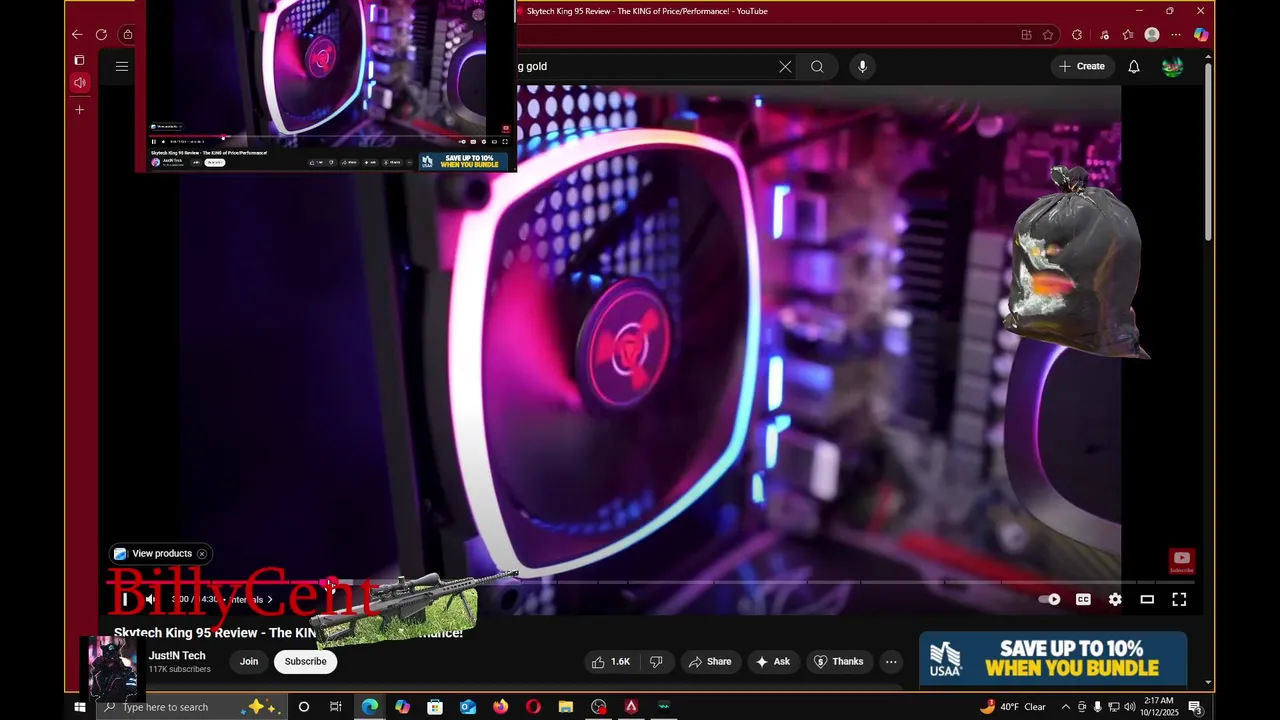Image resolution: width=1280 pixels, height=720 pixels.
Task: Open the YouTube hamburger guide menu
Action: (x=122, y=67)
